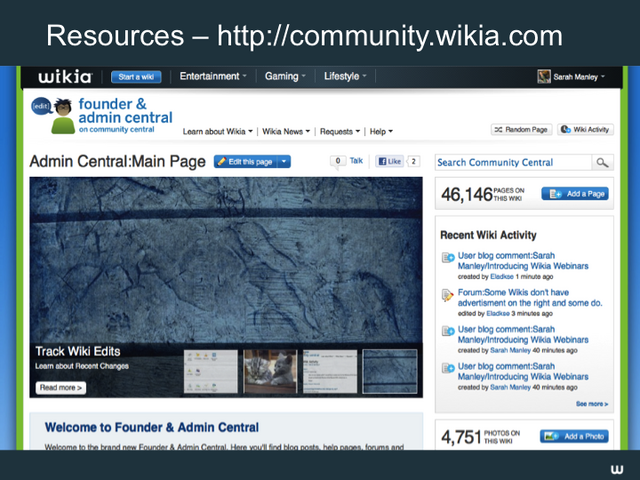Open the Wikia News menu
640x480 pixels.
pyautogui.click(x=286, y=131)
